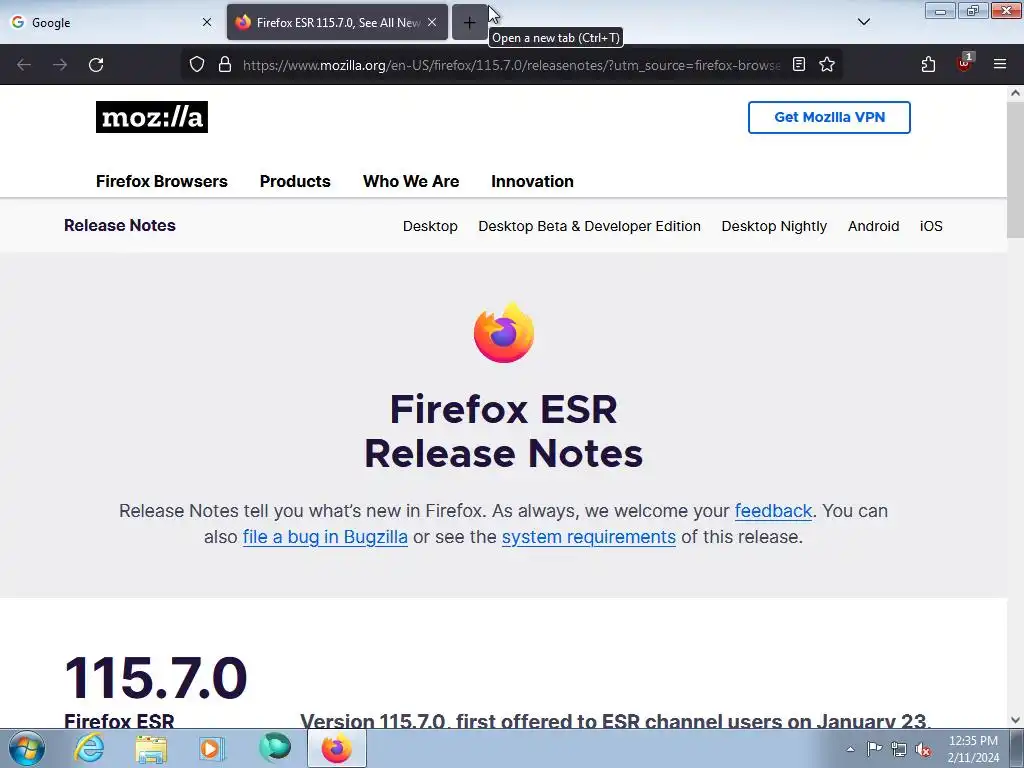Switch to the Google tab
This screenshot has width=1024, height=768.
point(111,22)
